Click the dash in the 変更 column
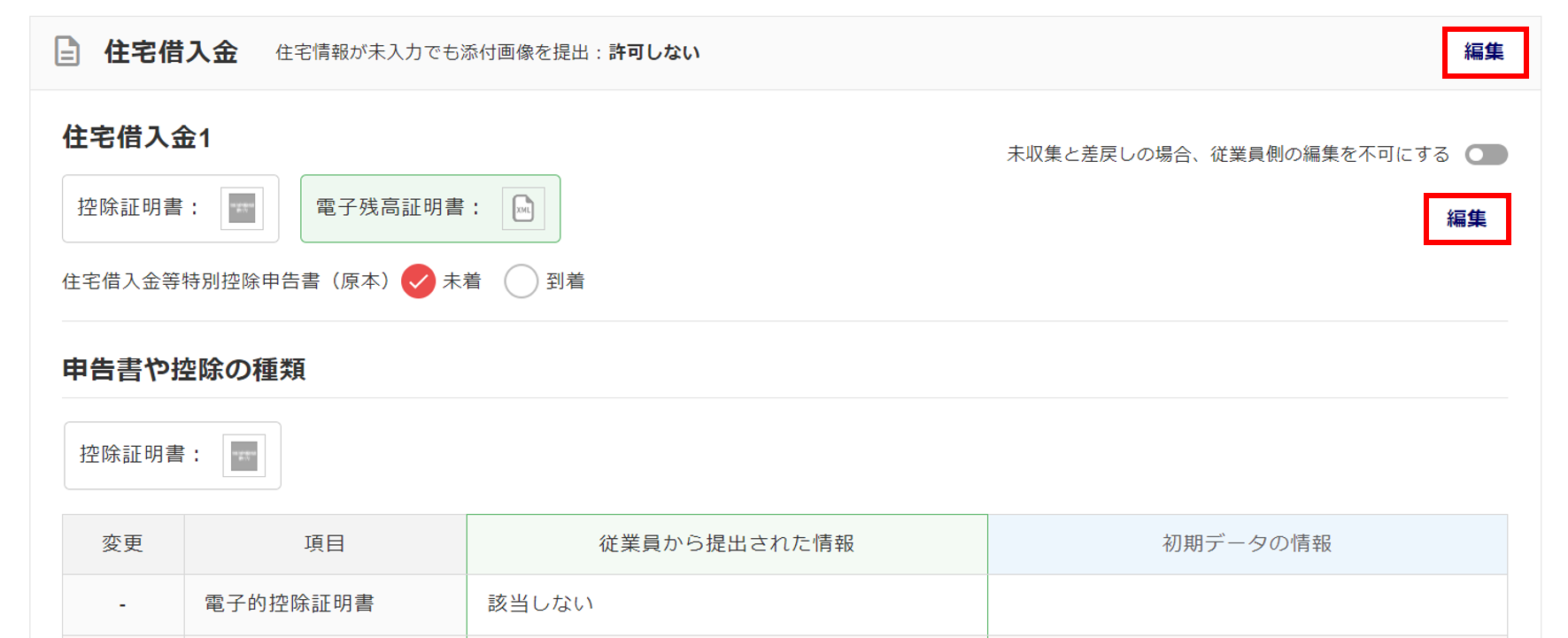 pos(123,604)
